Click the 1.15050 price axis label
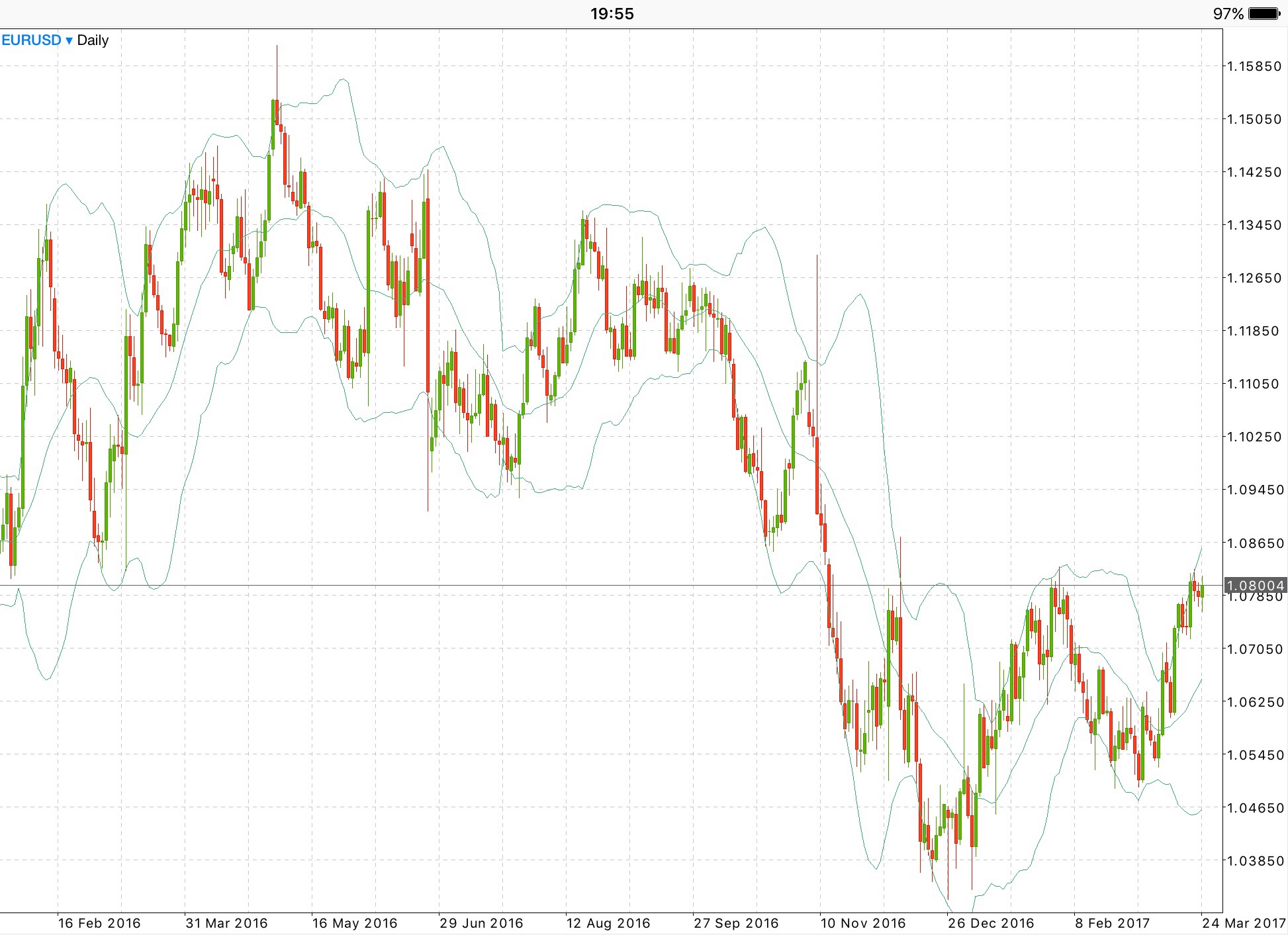This screenshot has height=935, width=1288. point(1255,119)
